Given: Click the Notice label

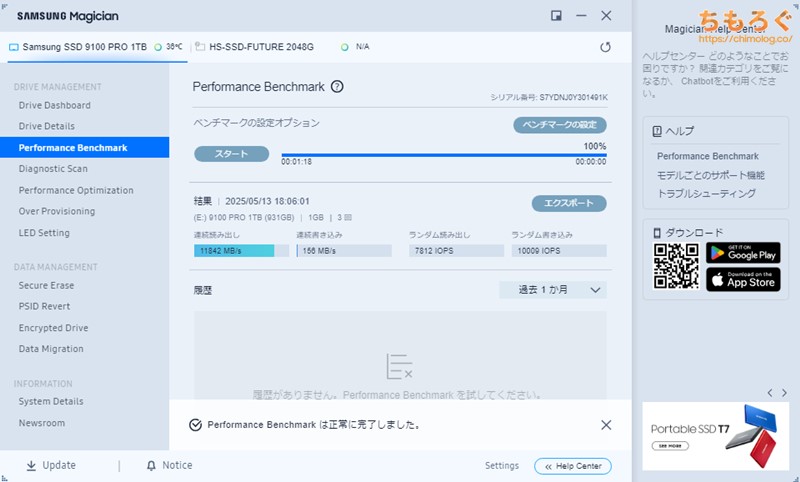Looking at the screenshot, I should click(x=177, y=465).
